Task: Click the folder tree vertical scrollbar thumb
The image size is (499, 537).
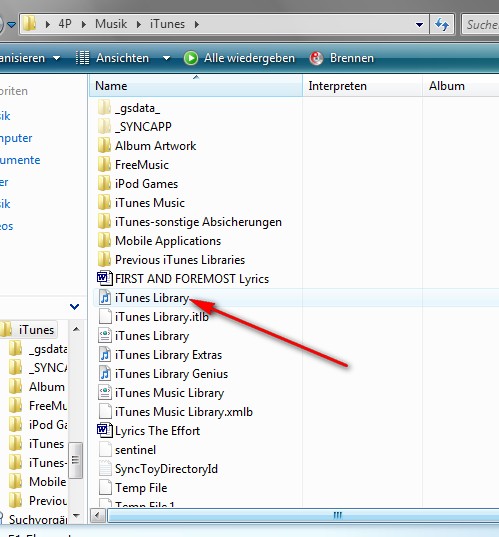Action: [x=76, y=460]
